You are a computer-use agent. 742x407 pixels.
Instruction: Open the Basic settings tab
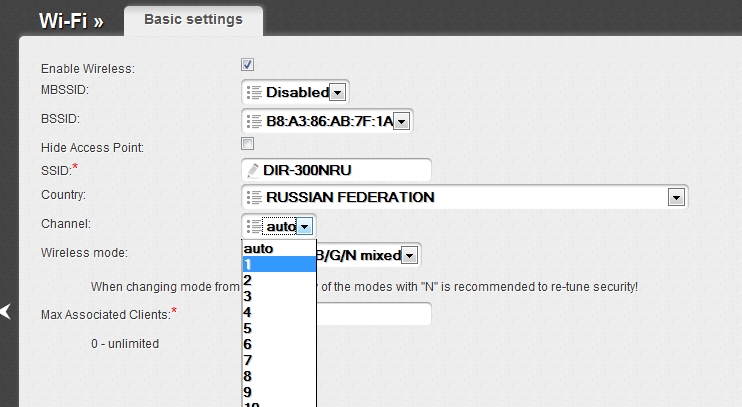coord(193,20)
